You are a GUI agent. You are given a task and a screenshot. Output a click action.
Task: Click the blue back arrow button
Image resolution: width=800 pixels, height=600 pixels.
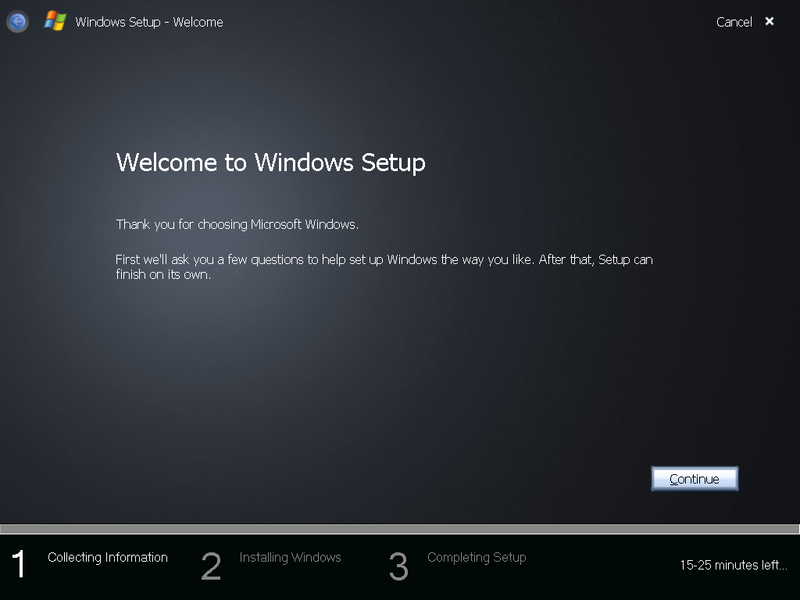coord(17,22)
